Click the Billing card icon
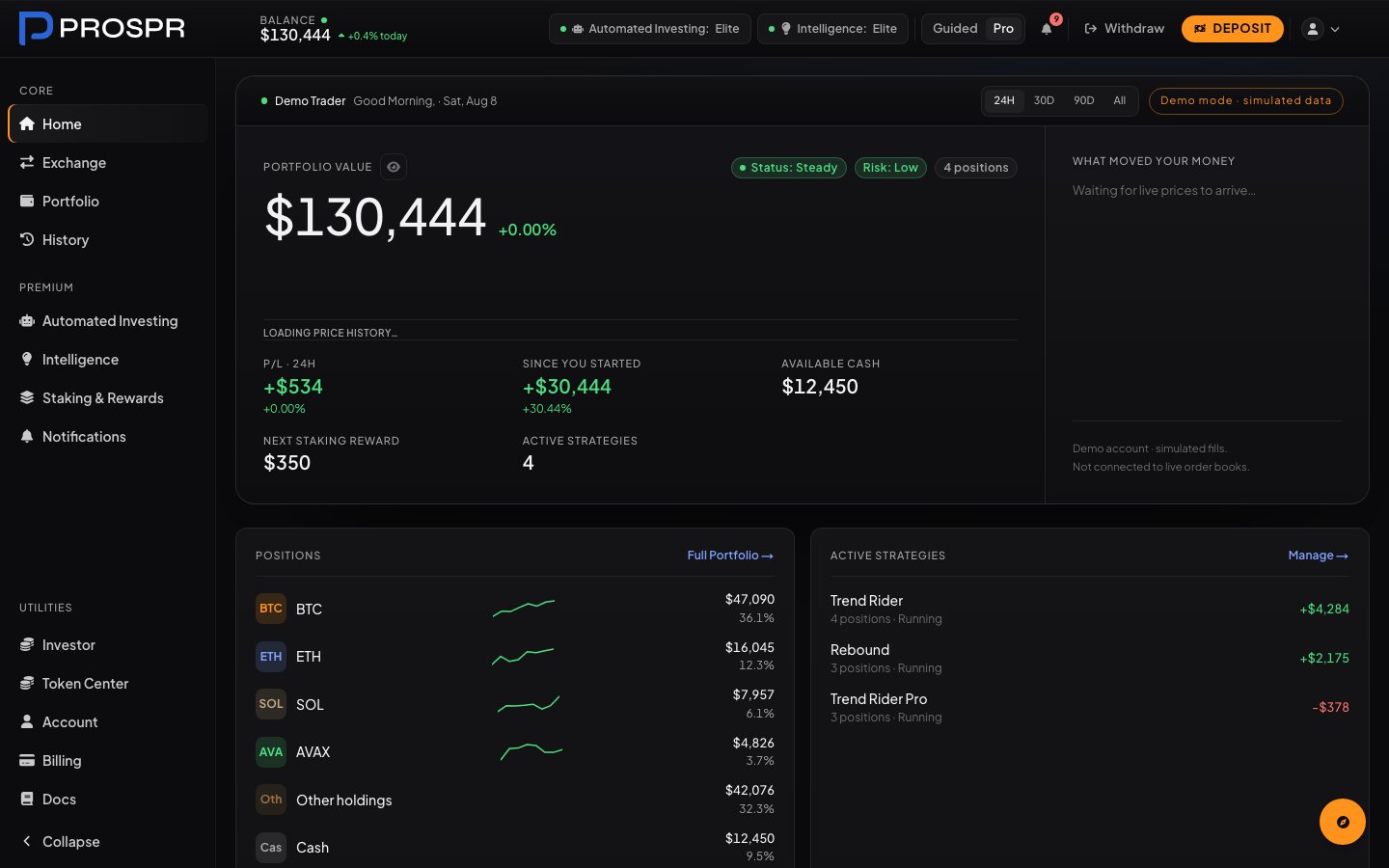The image size is (1389, 868). click(27, 760)
